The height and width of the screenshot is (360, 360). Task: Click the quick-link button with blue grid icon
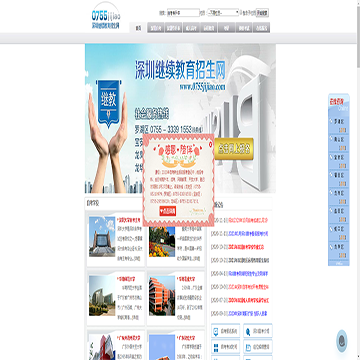[226, 347]
